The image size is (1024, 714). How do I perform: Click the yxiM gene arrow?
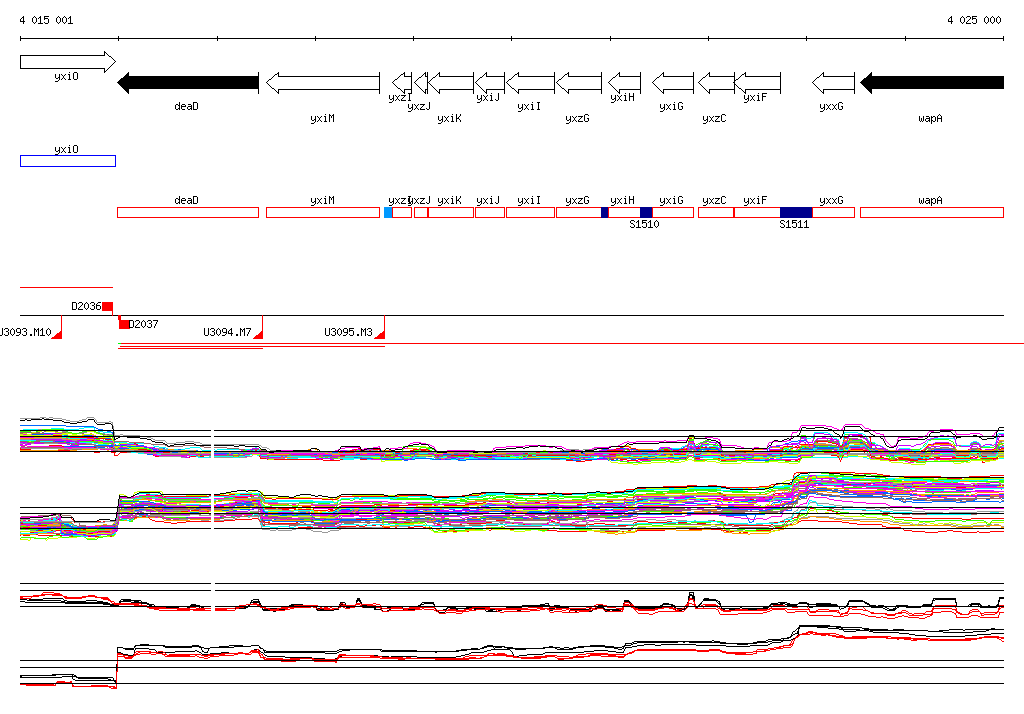coord(323,83)
